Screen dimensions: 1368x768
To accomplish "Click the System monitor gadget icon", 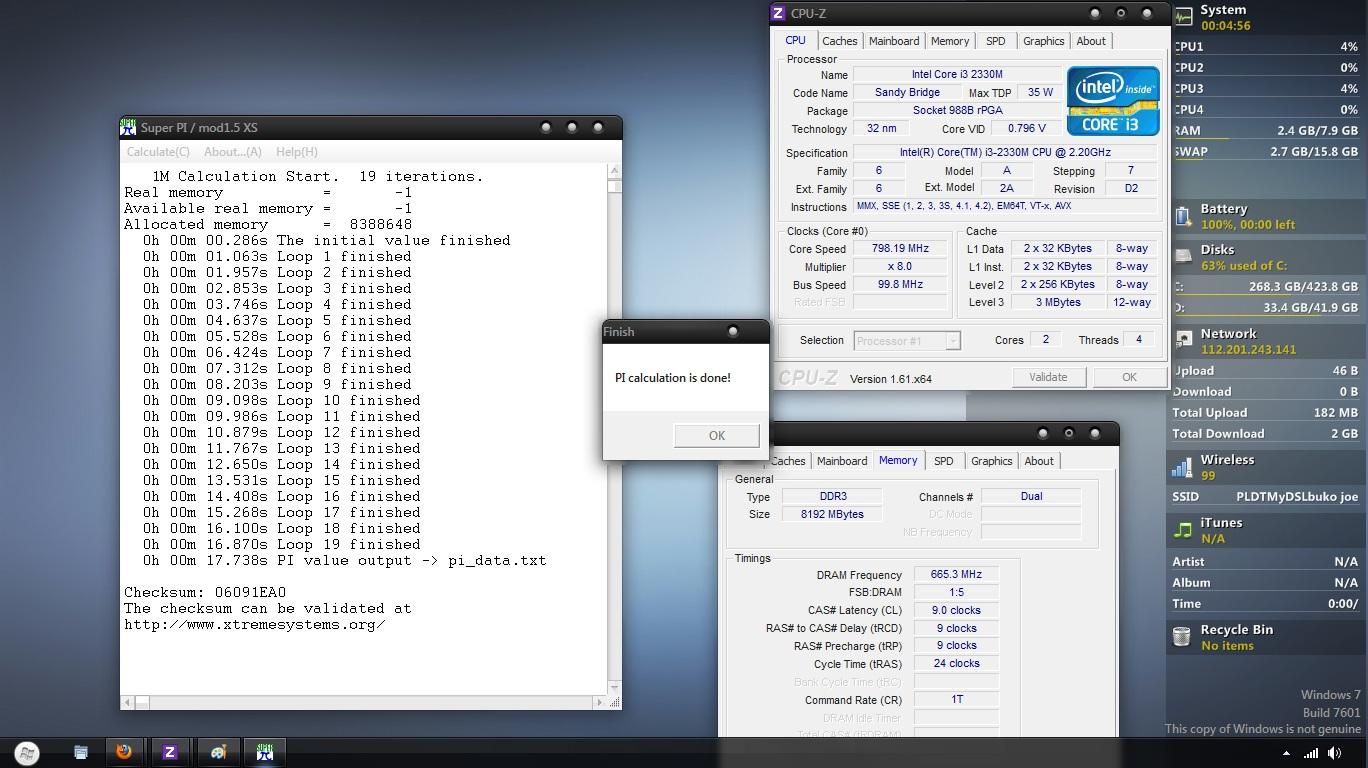I will click(x=1184, y=16).
